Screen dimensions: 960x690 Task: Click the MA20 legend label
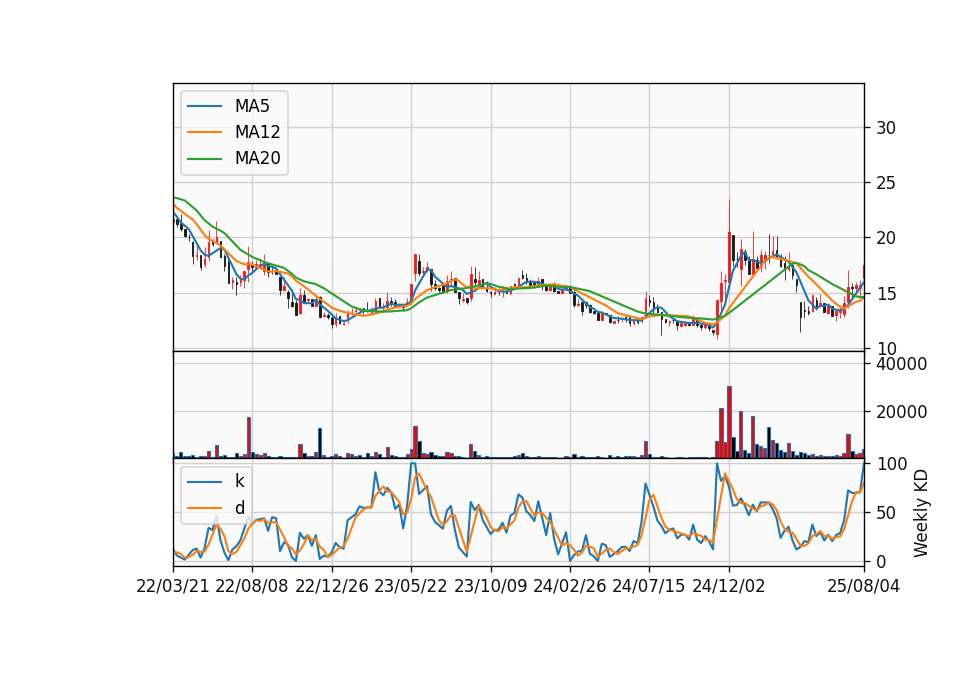click(x=257, y=158)
